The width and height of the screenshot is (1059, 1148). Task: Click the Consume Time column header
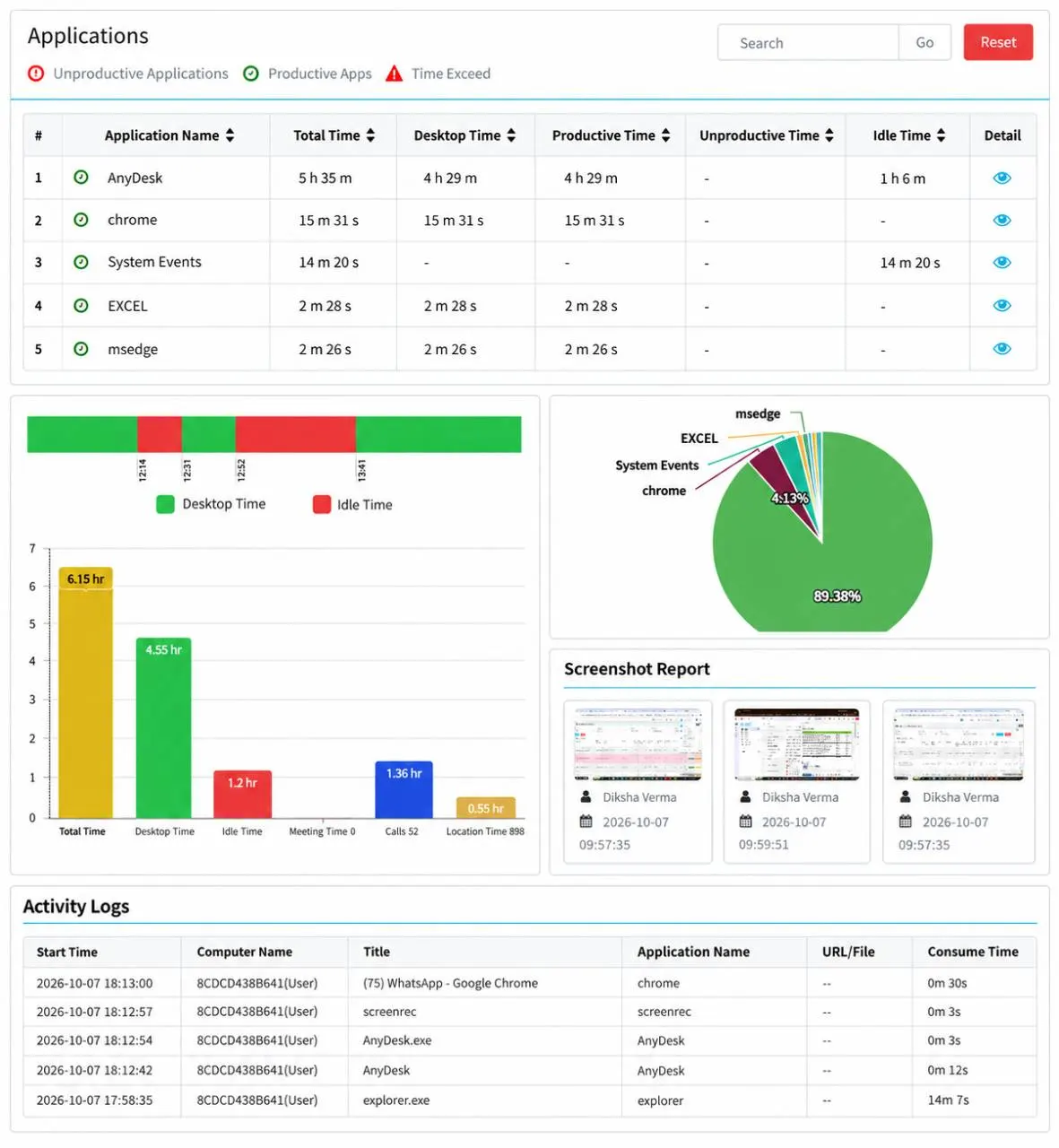click(973, 952)
